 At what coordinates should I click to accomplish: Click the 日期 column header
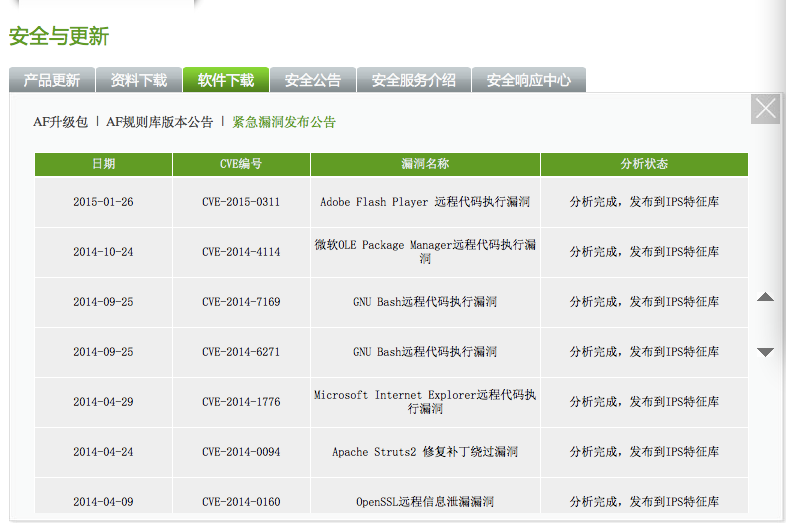click(104, 164)
